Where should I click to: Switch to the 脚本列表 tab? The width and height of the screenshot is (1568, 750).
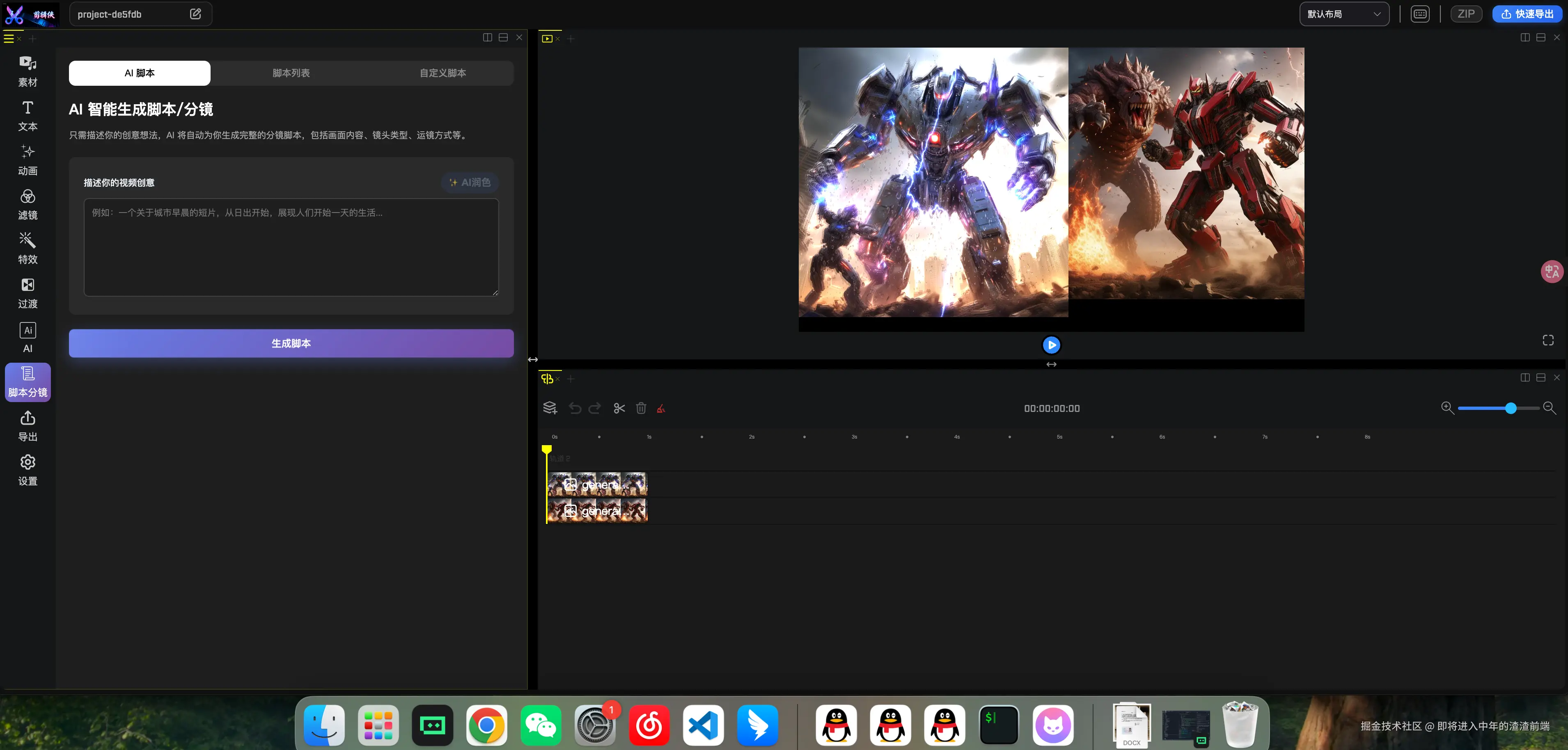(291, 73)
